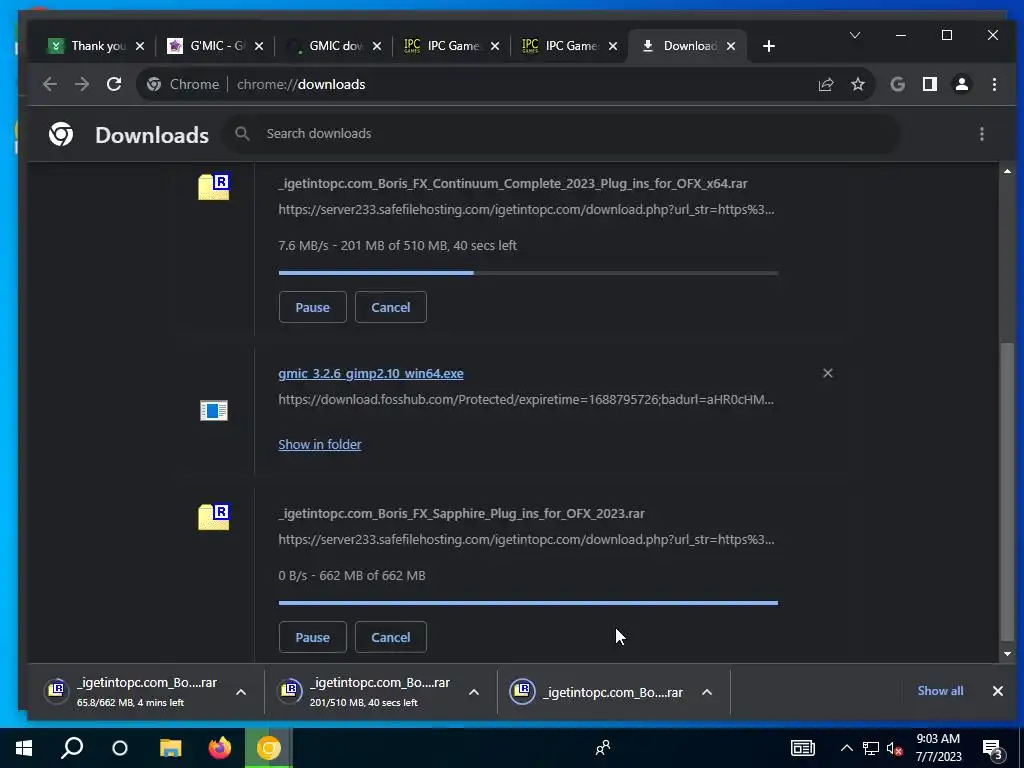This screenshot has height=768, width=1024.
Task: Click Show in folder for gmic
Action: pyautogui.click(x=319, y=444)
